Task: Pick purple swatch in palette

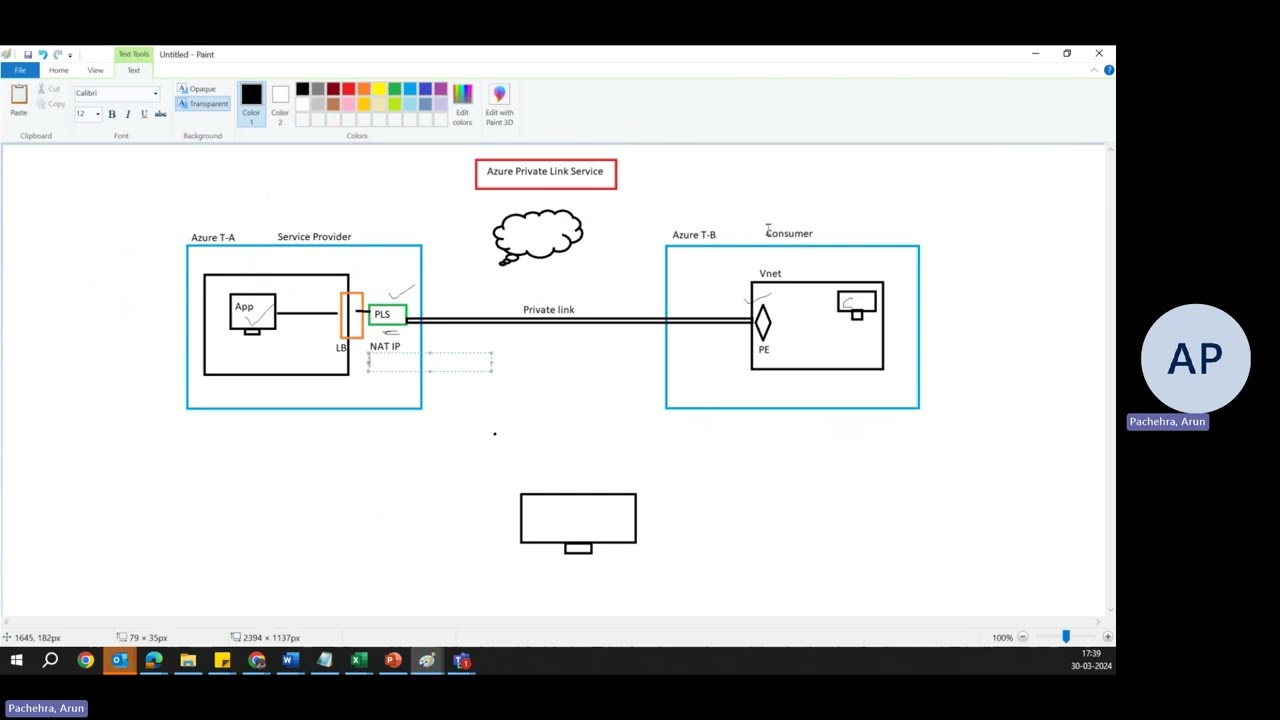Action: point(440,89)
